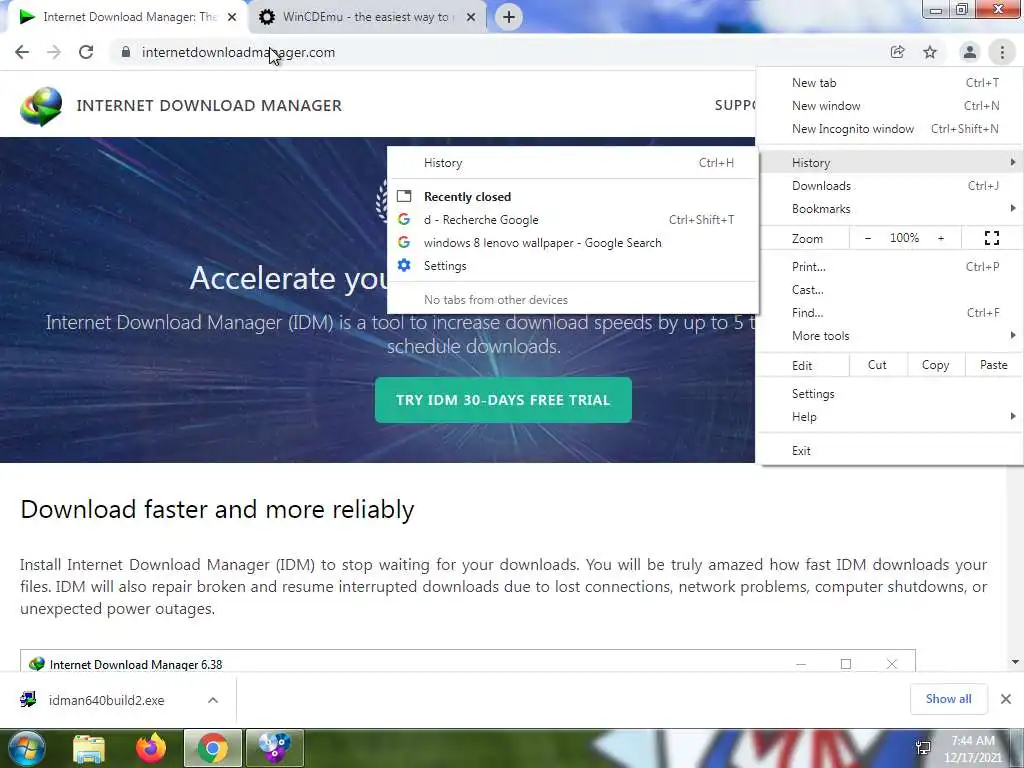Reopen windows 8 lenovo wallpaper search
This screenshot has width=1024, height=768.
[x=573, y=243]
